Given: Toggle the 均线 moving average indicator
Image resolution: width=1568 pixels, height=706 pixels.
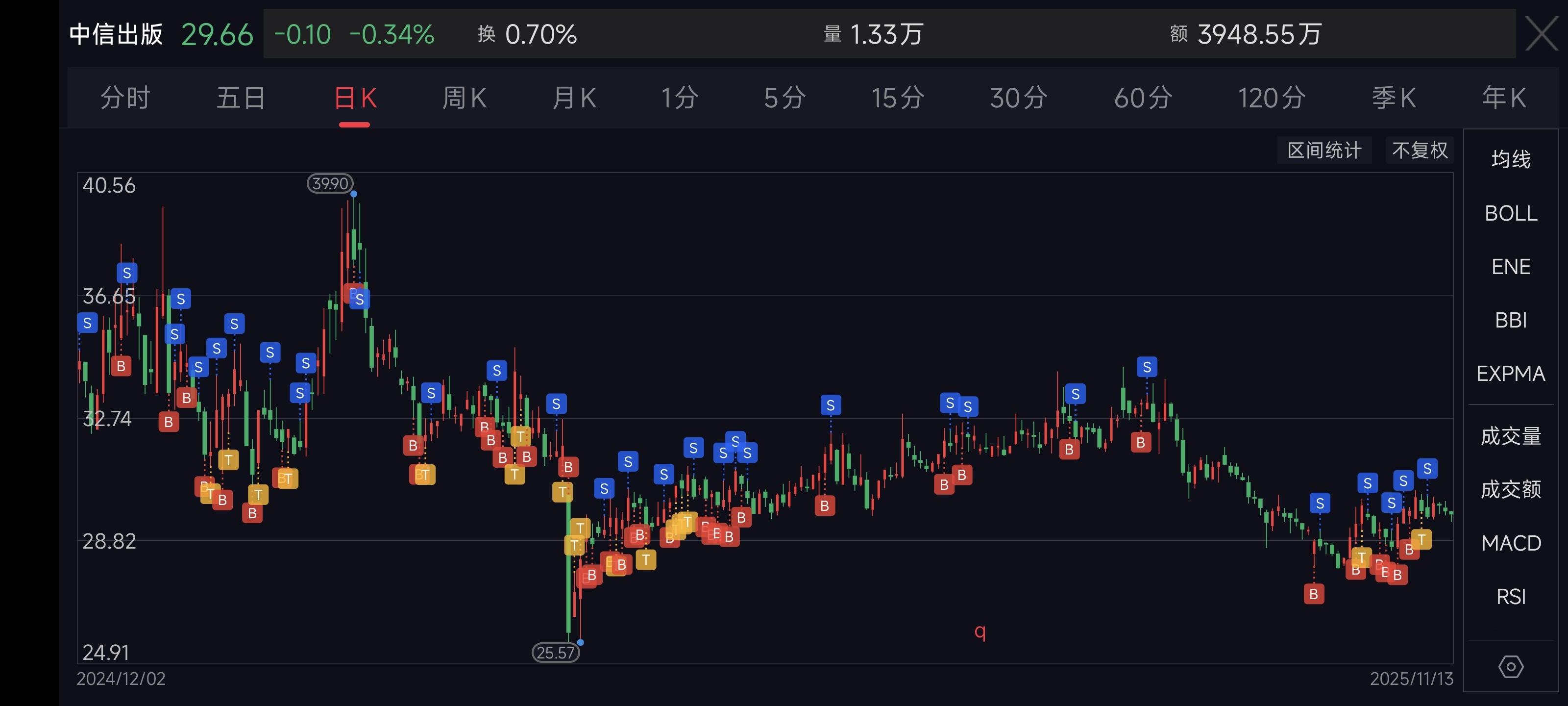Looking at the screenshot, I should click(1510, 159).
